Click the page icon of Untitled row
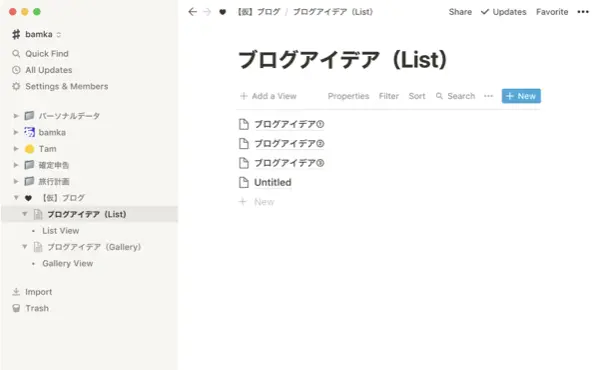This screenshot has width=600, height=370. 244,183
